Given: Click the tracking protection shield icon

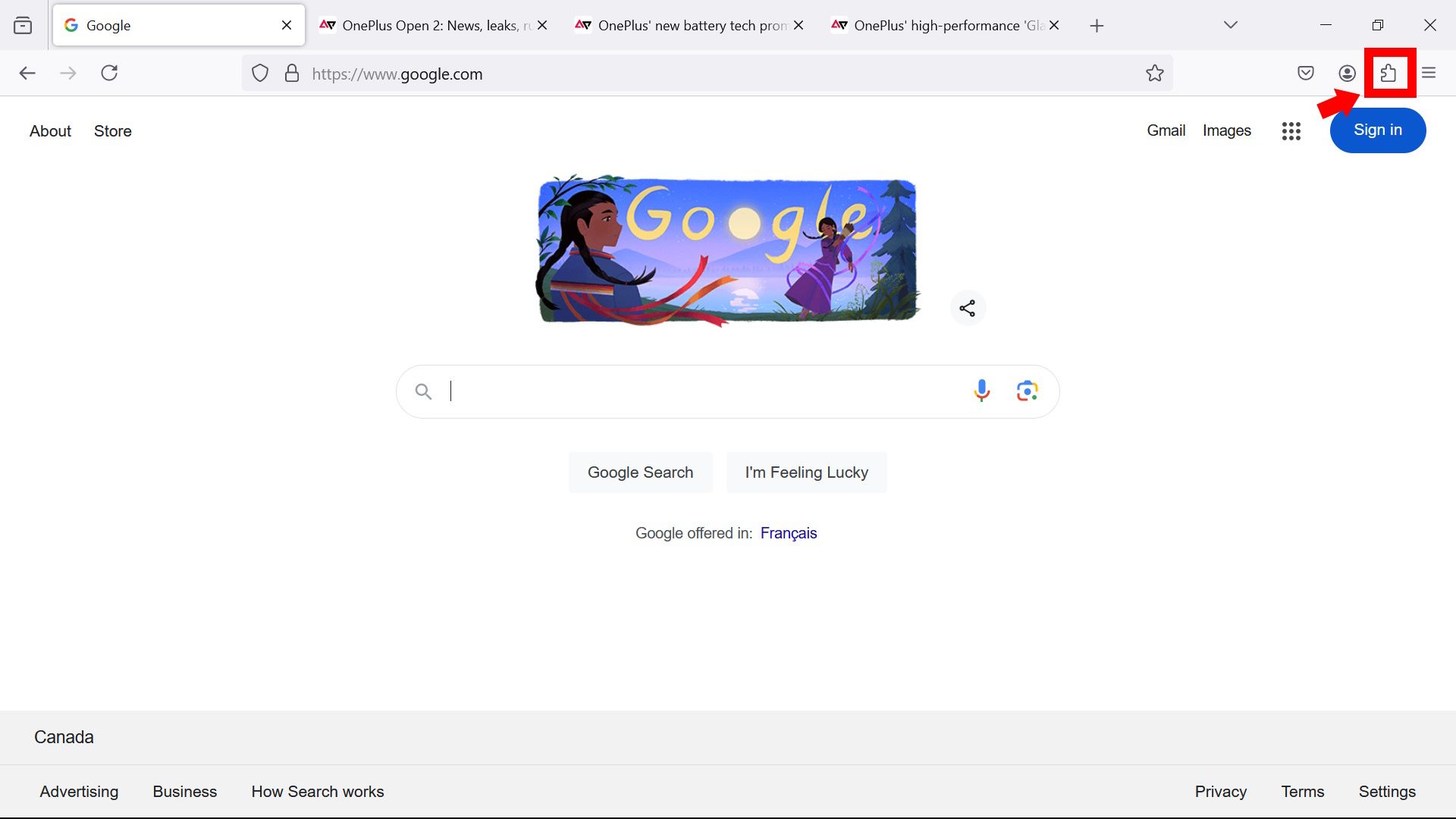Looking at the screenshot, I should [260, 73].
